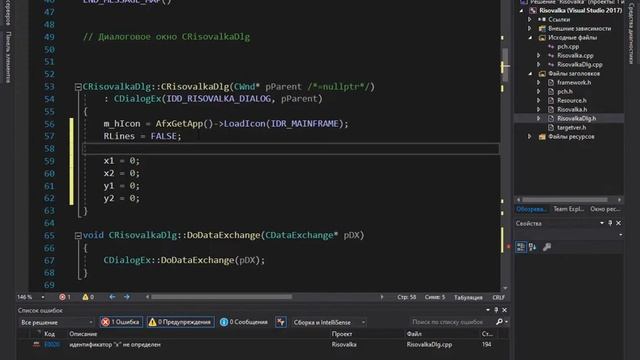
Task: Click the Исходные файлы folder icon
Action: (542, 38)
